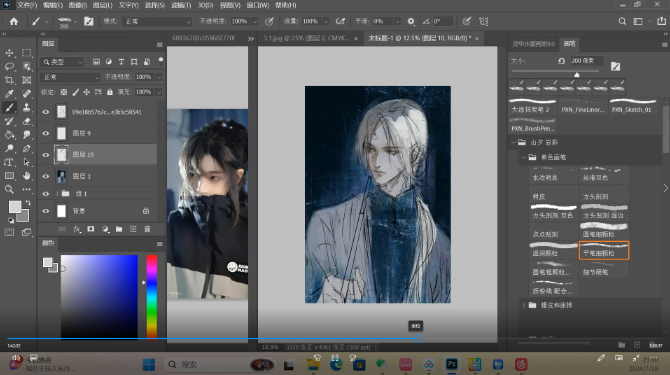
Task: Select the Rectangular Marquee tool
Action: tap(26, 53)
